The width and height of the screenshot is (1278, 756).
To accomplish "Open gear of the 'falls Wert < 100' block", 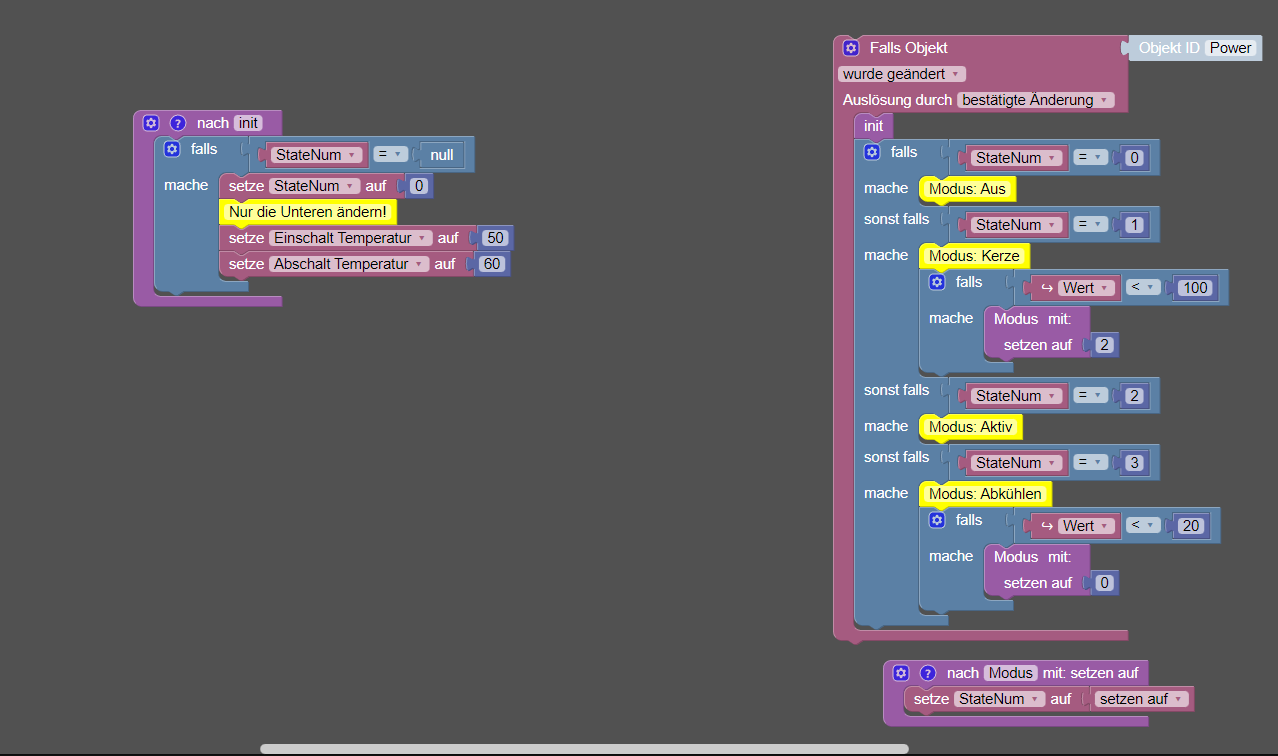I will pos(936,282).
